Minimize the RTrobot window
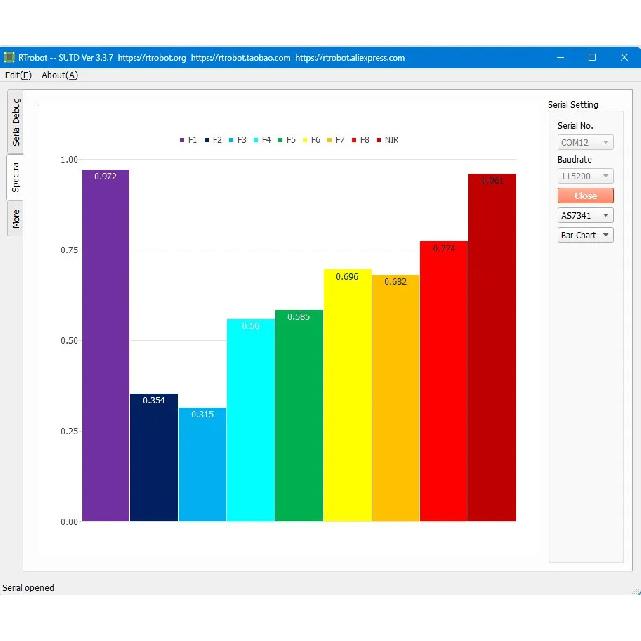This screenshot has width=641, height=641. (x=561, y=58)
